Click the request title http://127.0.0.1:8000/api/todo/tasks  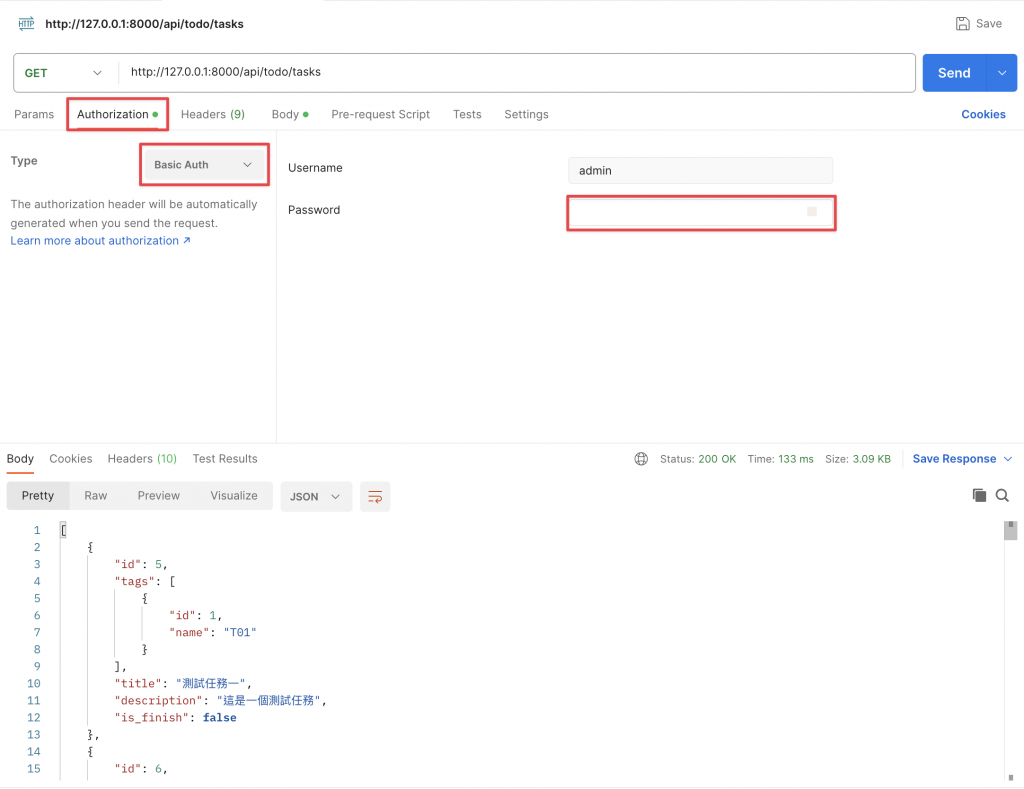pos(144,24)
